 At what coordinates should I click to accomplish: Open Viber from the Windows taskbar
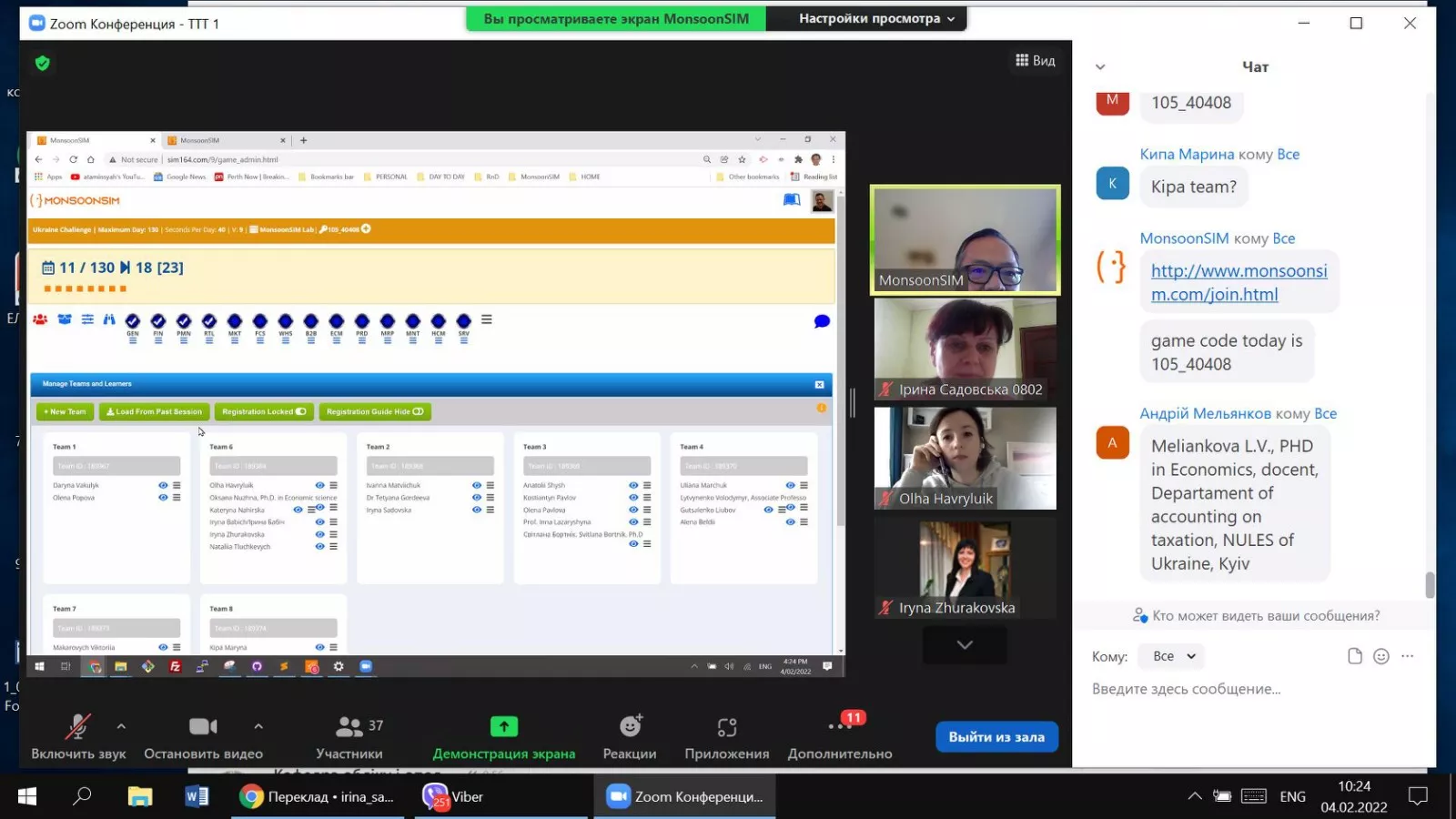coord(454,796)
